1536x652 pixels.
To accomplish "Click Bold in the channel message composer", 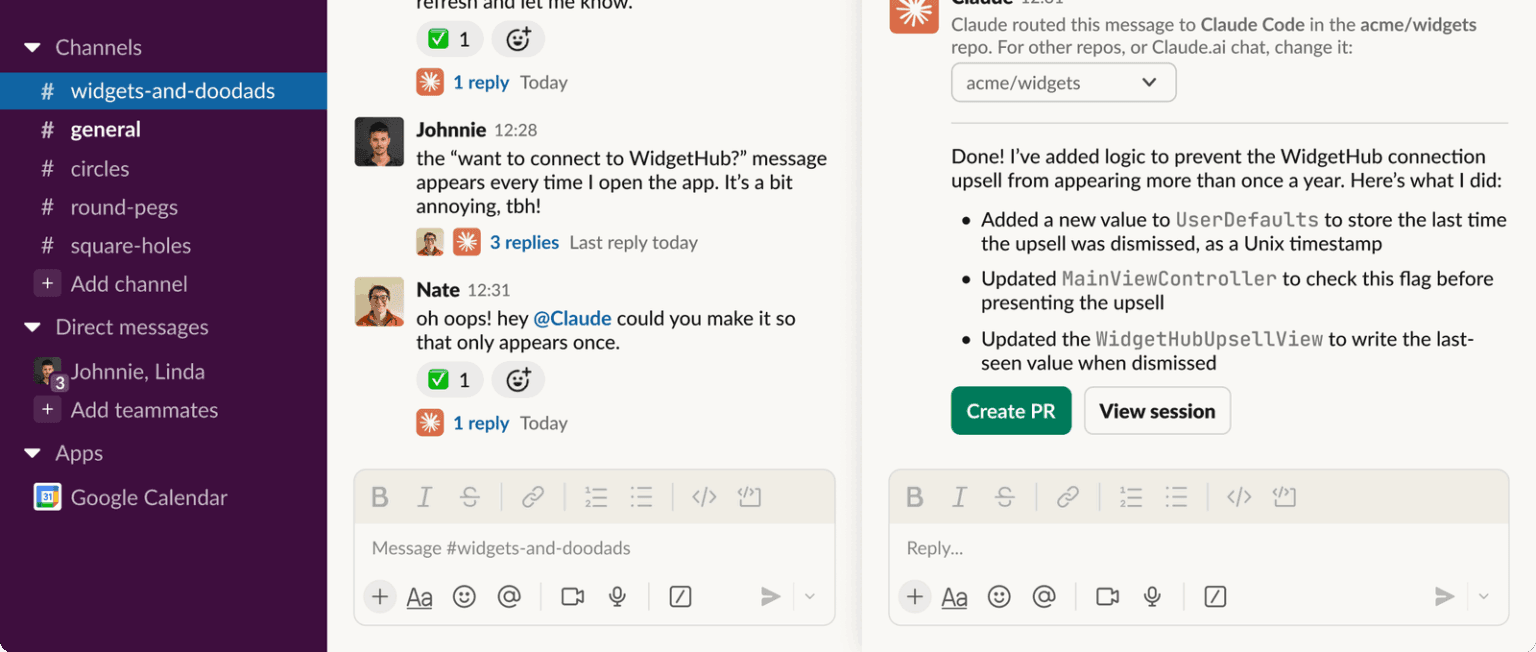I will click(379, 497).
